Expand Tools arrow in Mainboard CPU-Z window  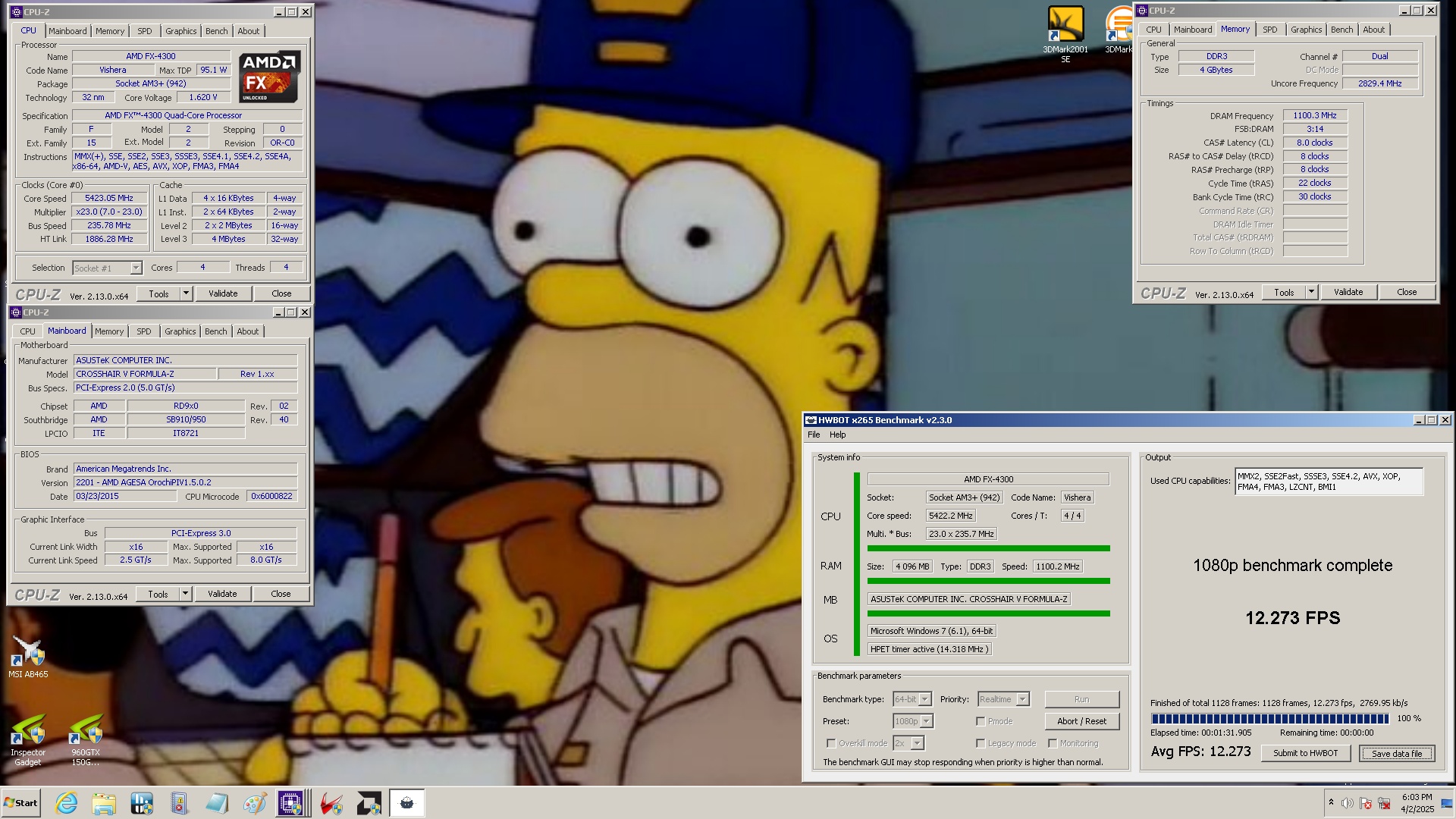[x=185, y=594]
